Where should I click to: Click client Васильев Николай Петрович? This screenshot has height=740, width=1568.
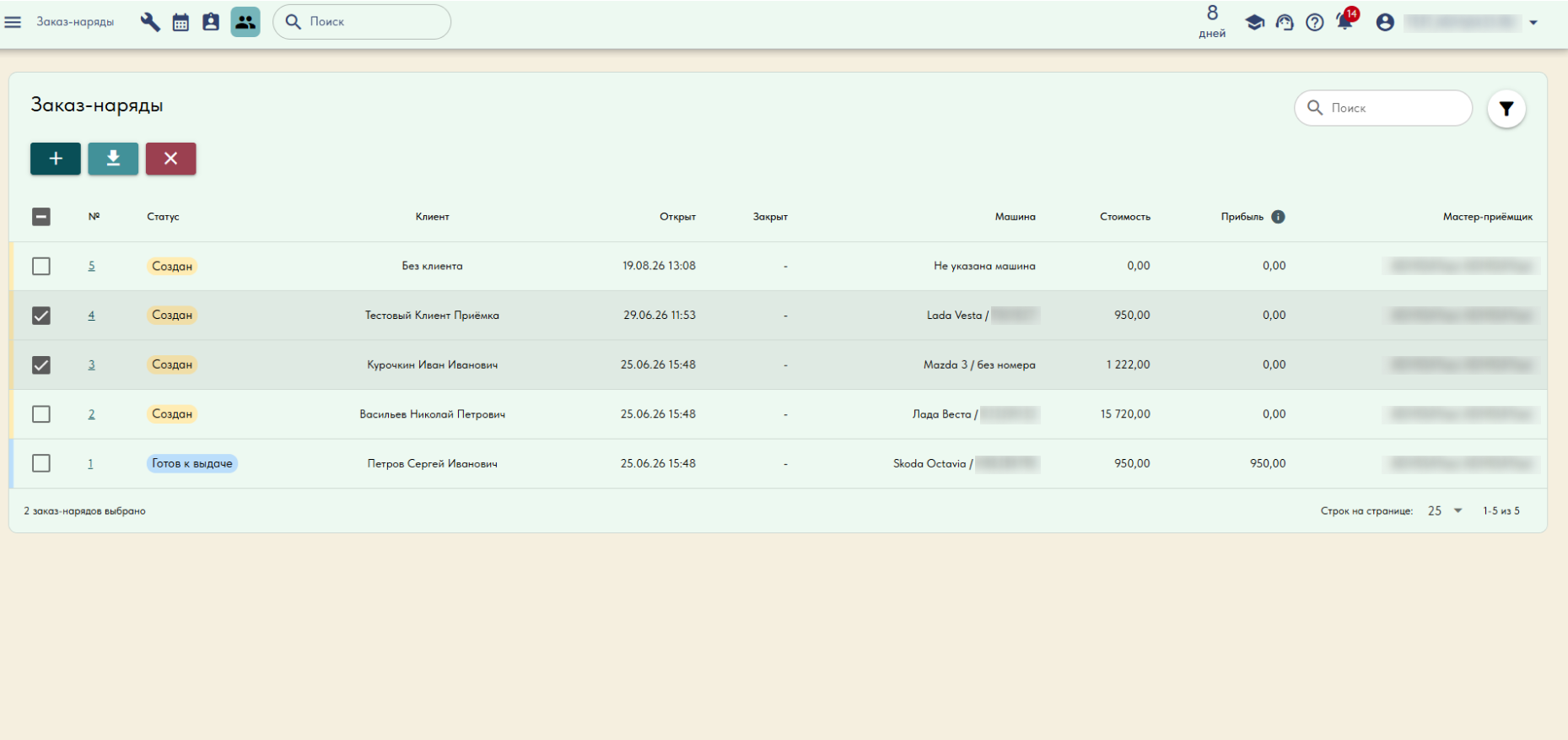(432, 414)
